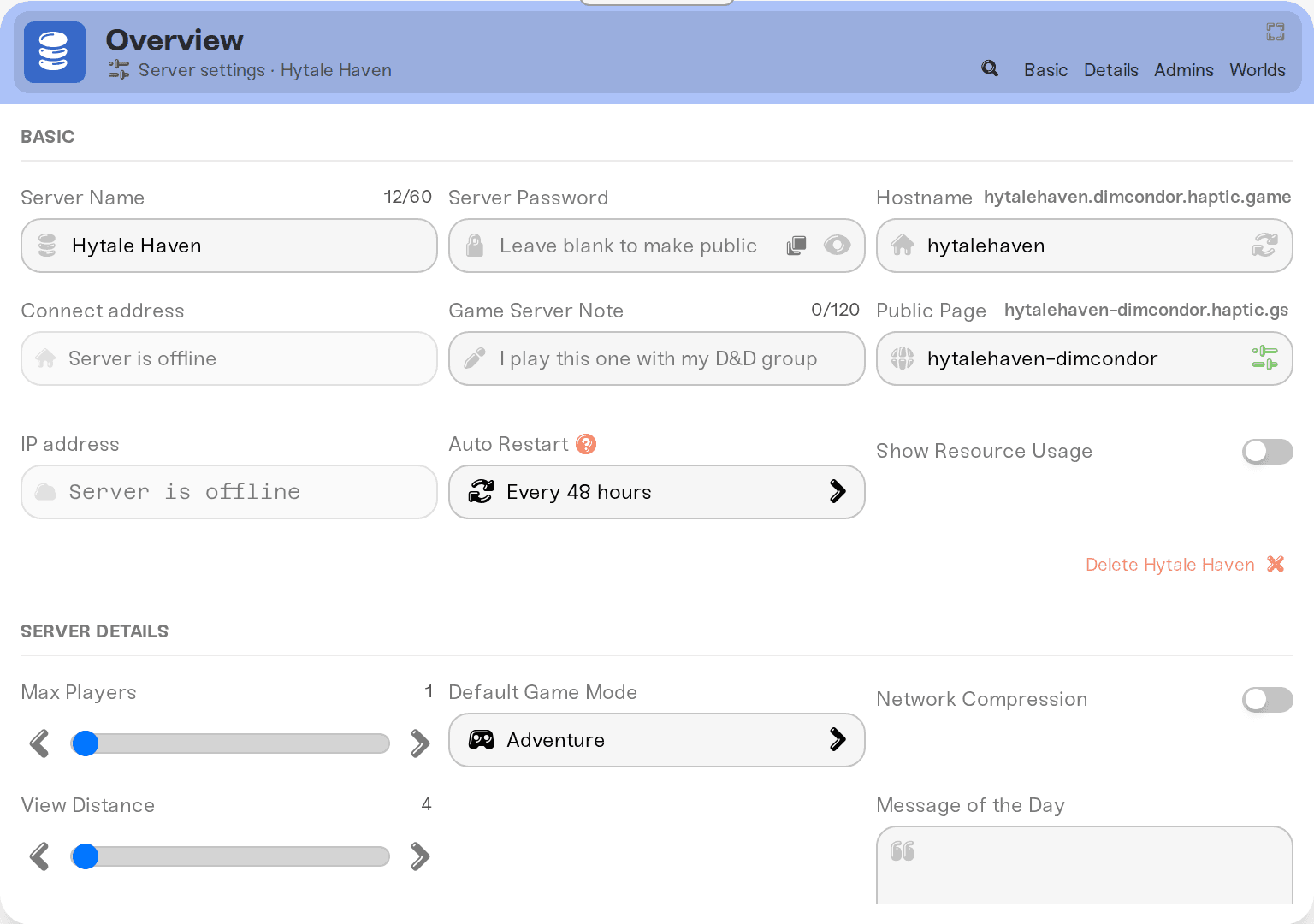This screenshot has height=924, width=1314.
Task: Click the View Distance slider handle
Action: (86, 856)
